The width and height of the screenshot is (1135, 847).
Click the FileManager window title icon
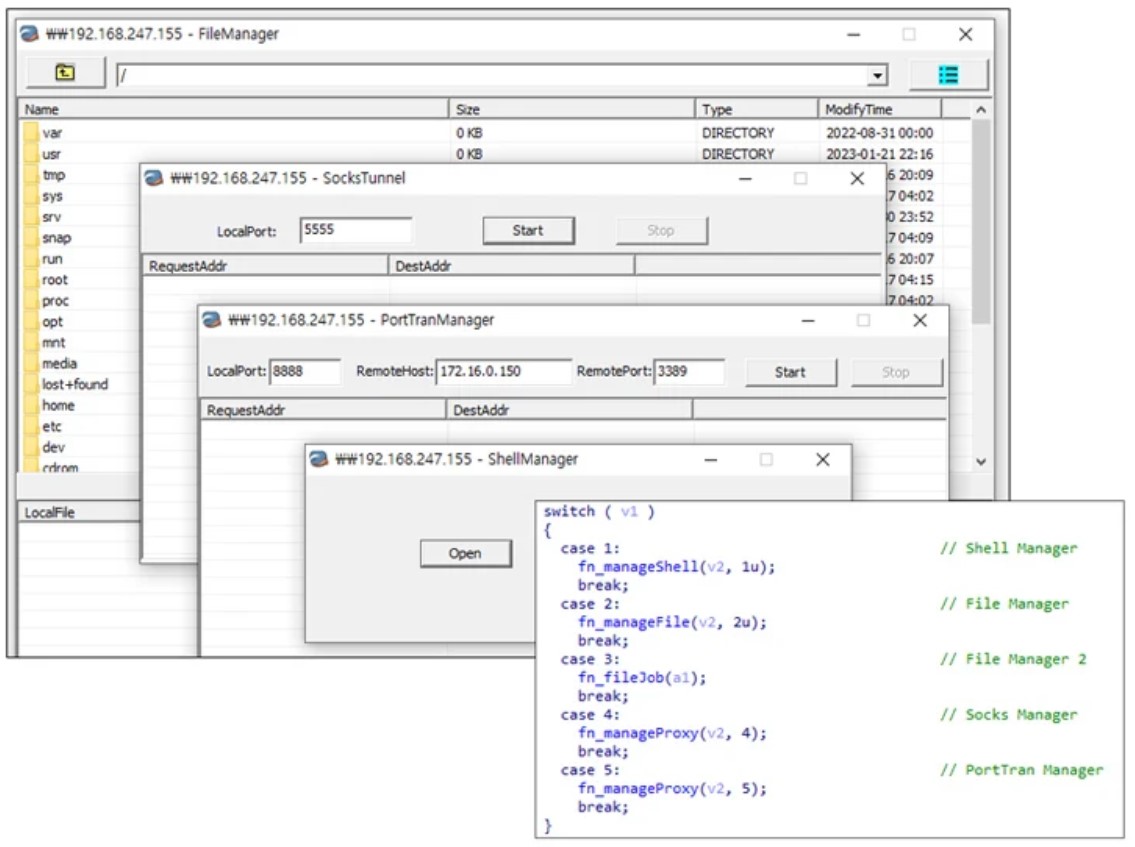(x=30, y=34)
